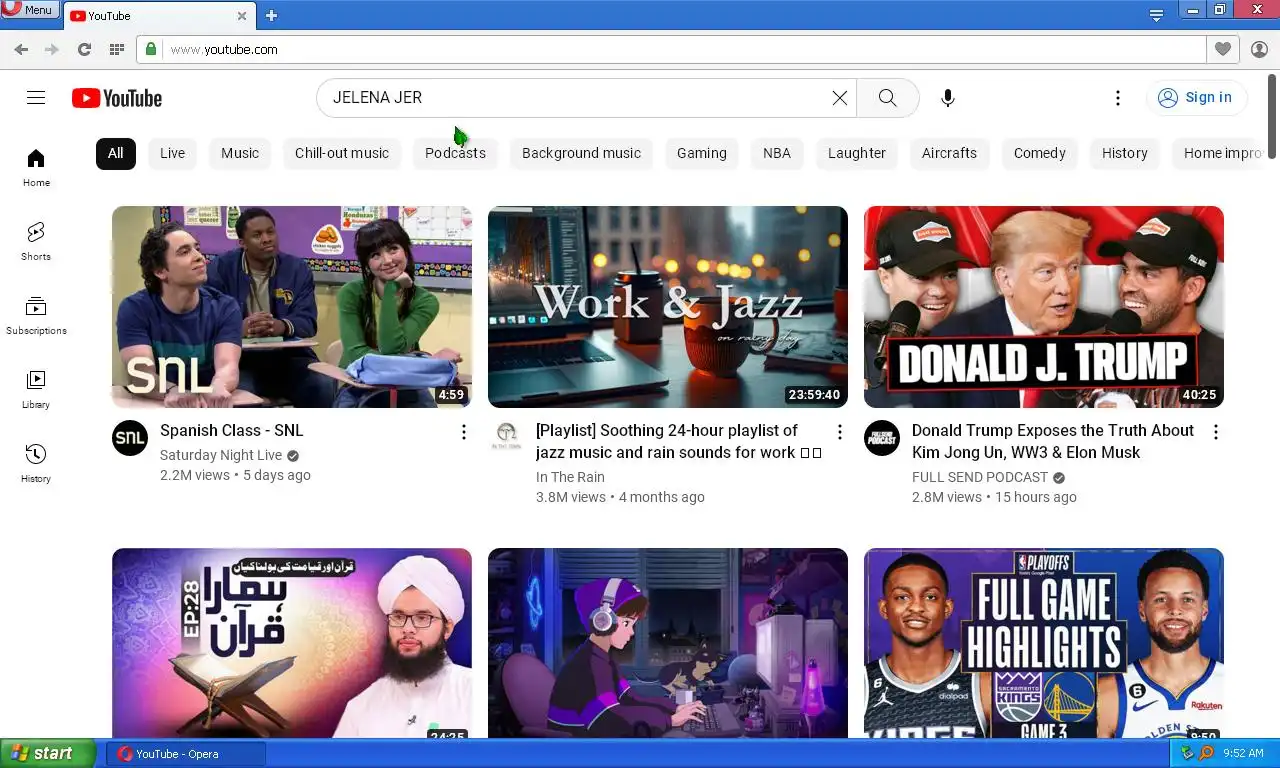1280x768 pixels.
Task: Click the magnifier search button
Action: [888, 98]
